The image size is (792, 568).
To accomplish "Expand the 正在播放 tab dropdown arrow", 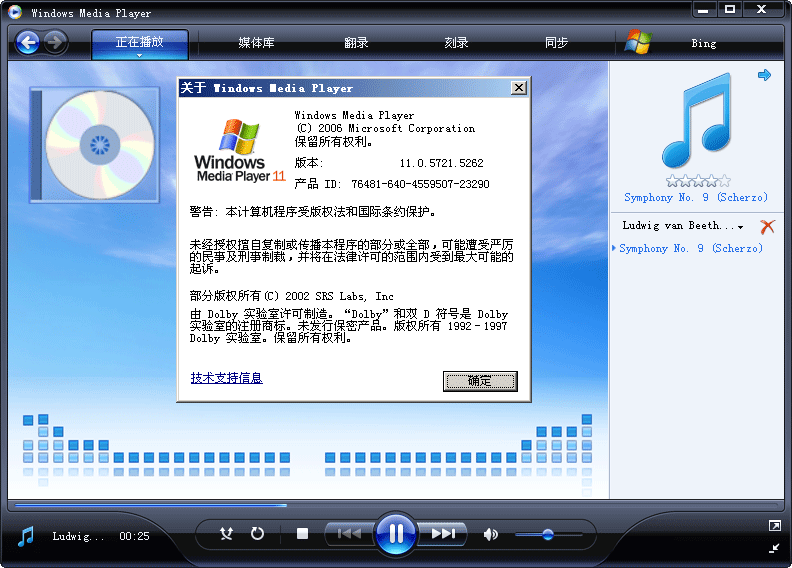I will pyautogui.click(x=139, y=56).
